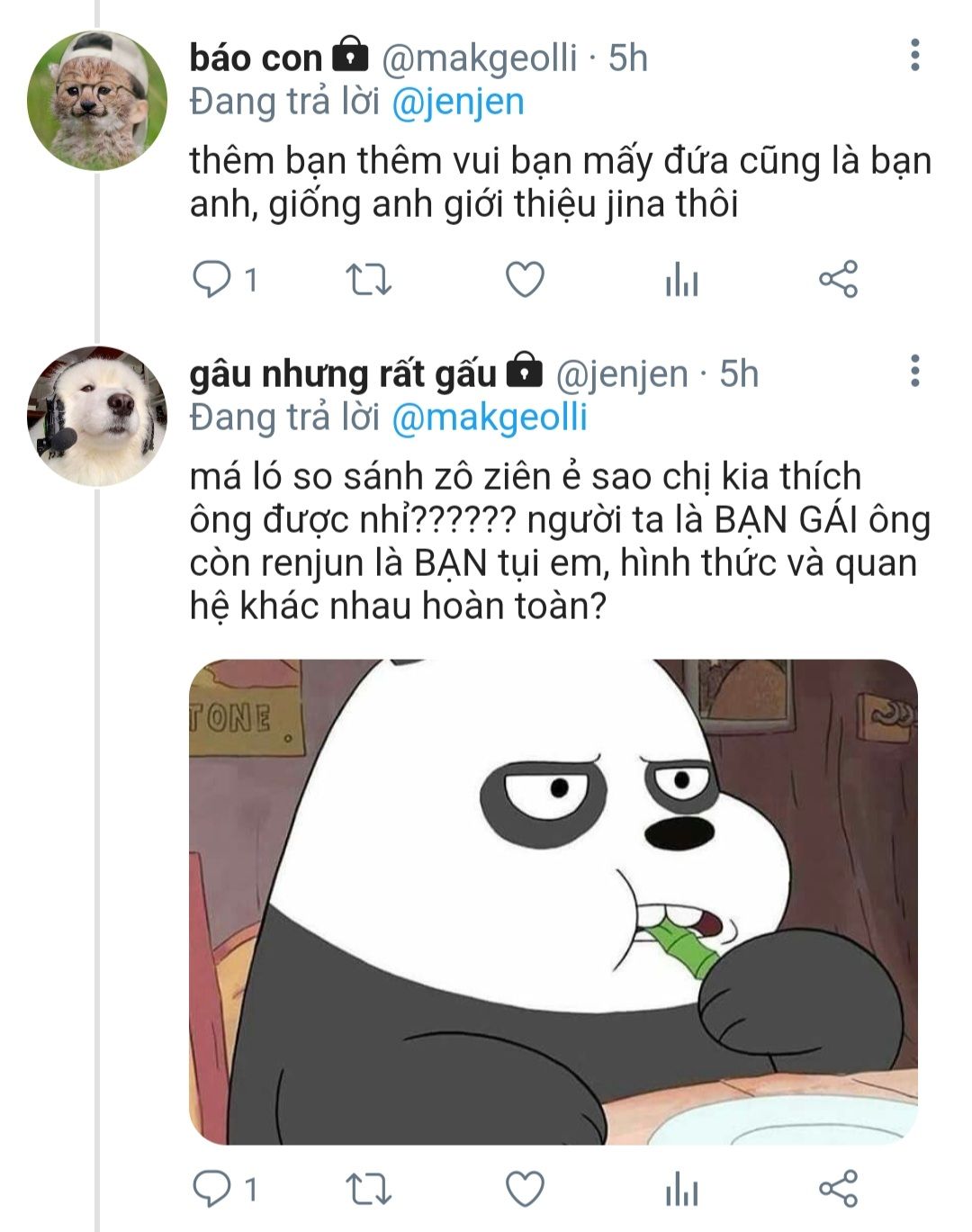Retweet the panda image tweet
972x1232 pixels.
pos(369,1190)
